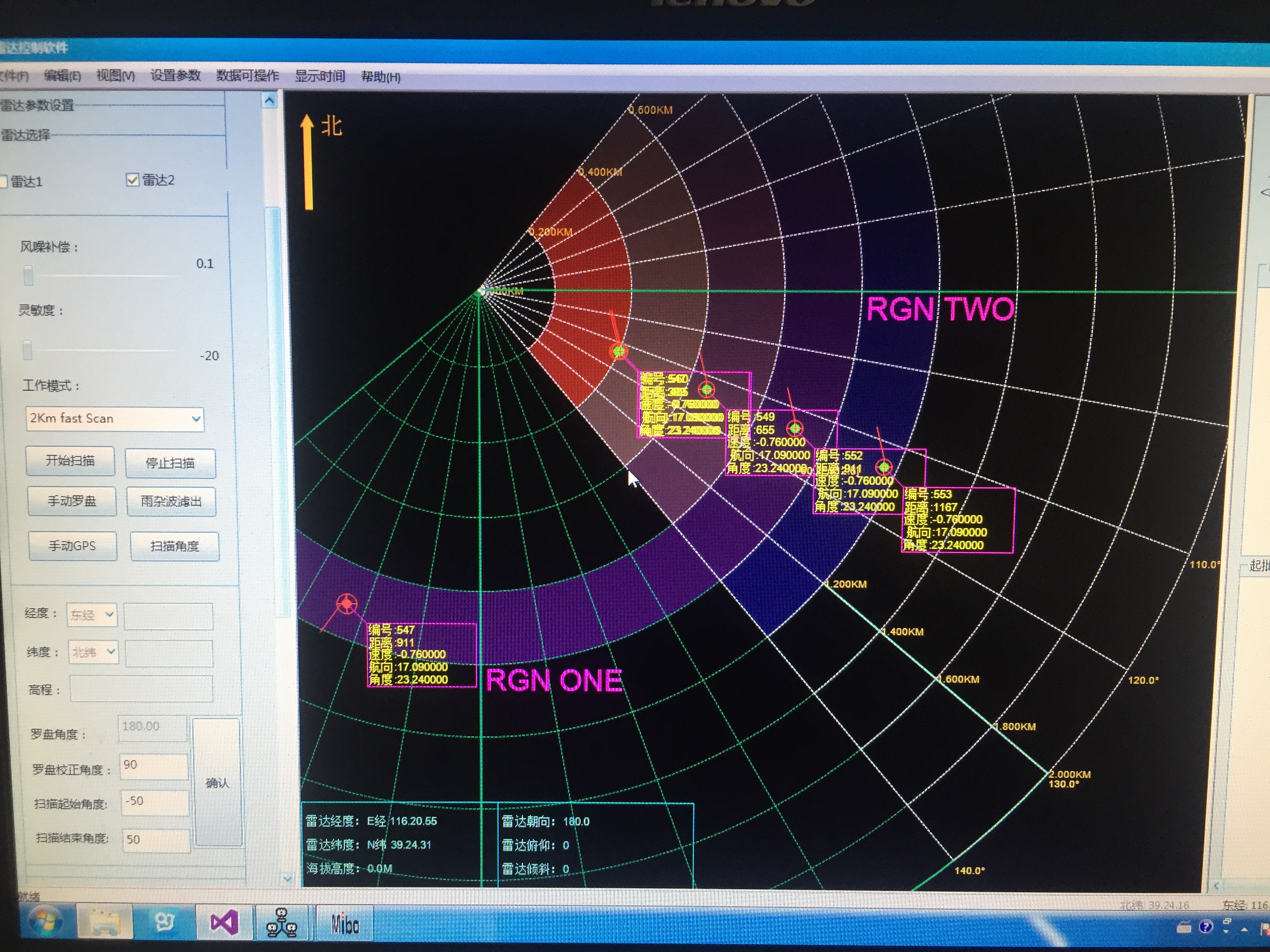Click the 0.600KM range ring label

pos(651,110)
